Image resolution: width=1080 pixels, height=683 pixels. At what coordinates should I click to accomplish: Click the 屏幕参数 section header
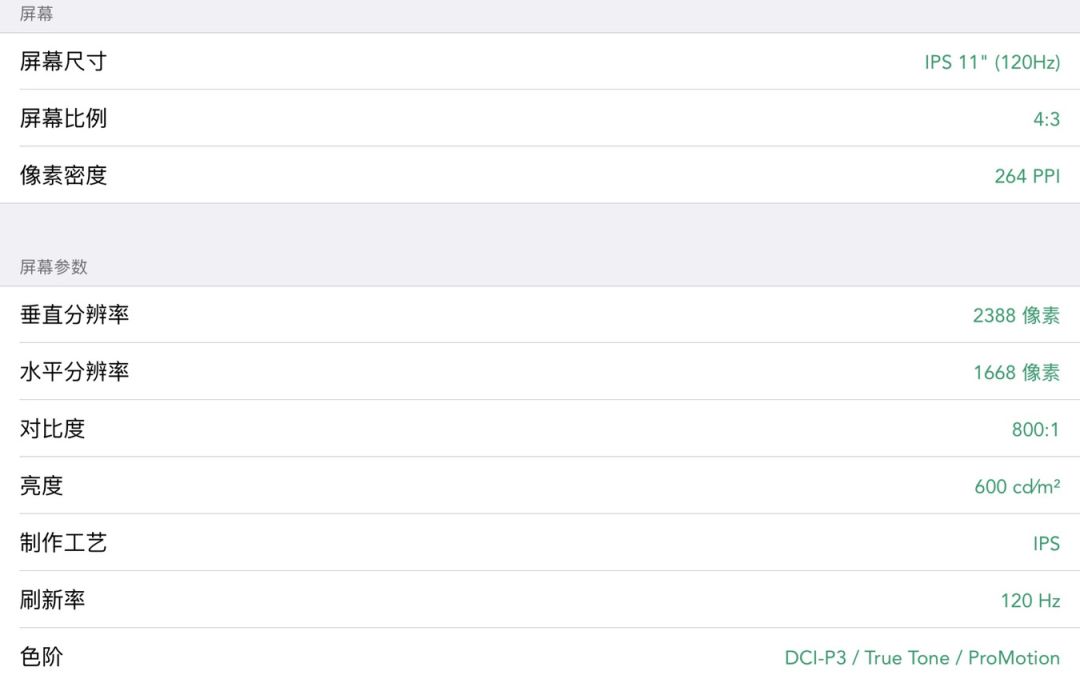coord(54,266)
